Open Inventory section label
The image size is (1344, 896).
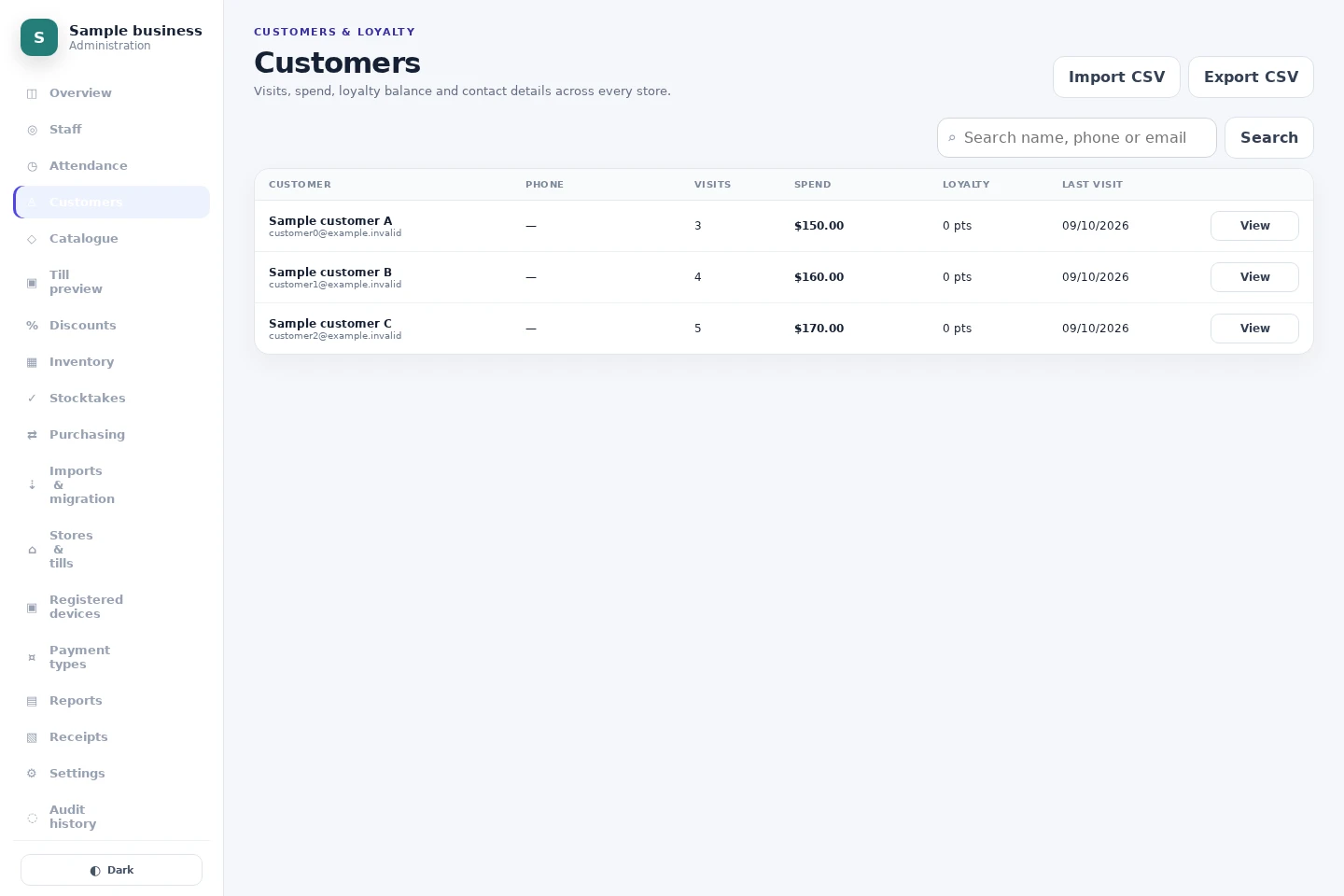pos(81,362)
